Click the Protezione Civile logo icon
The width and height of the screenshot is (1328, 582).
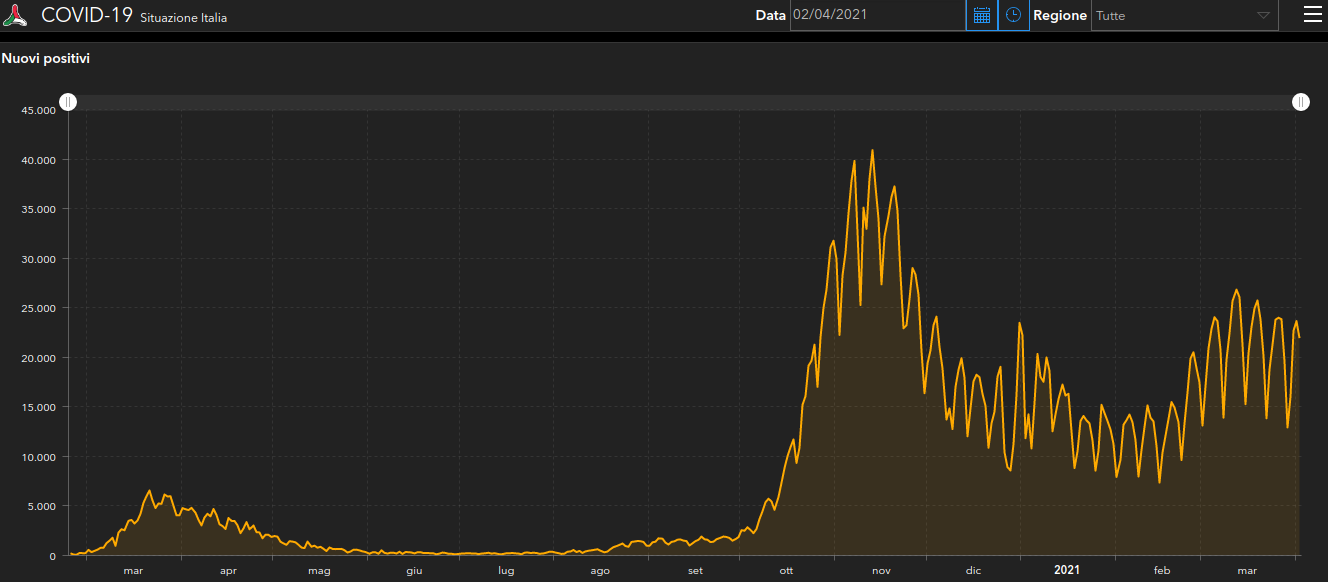[x=17, y=15]
